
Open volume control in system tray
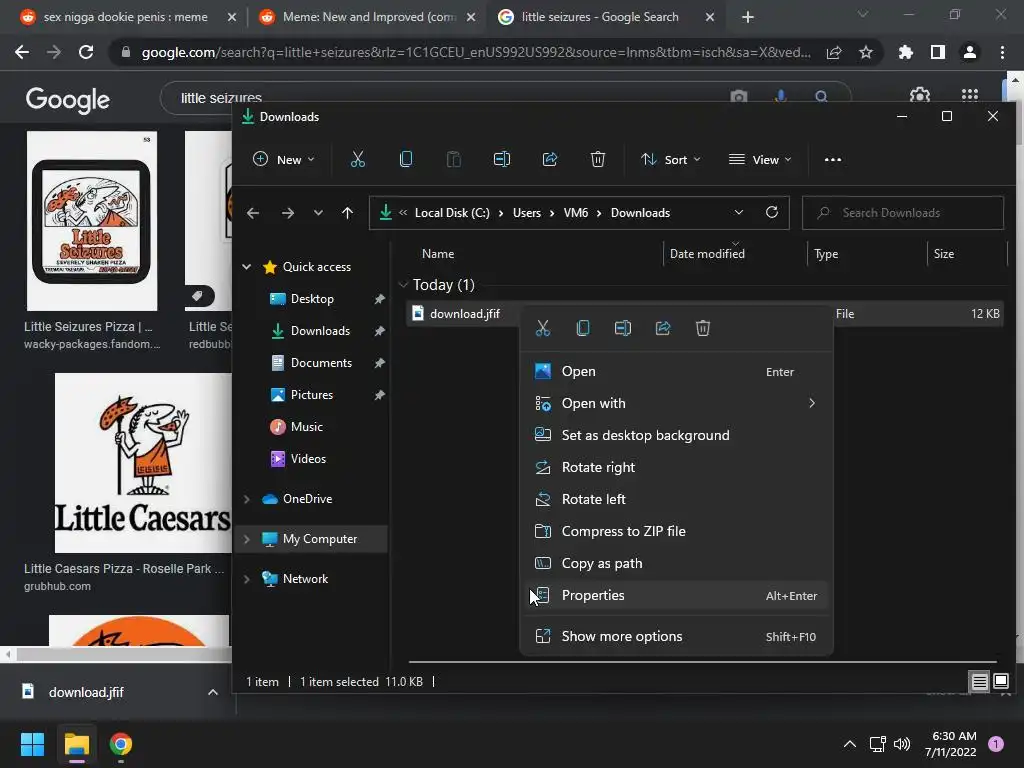(902, 744)
